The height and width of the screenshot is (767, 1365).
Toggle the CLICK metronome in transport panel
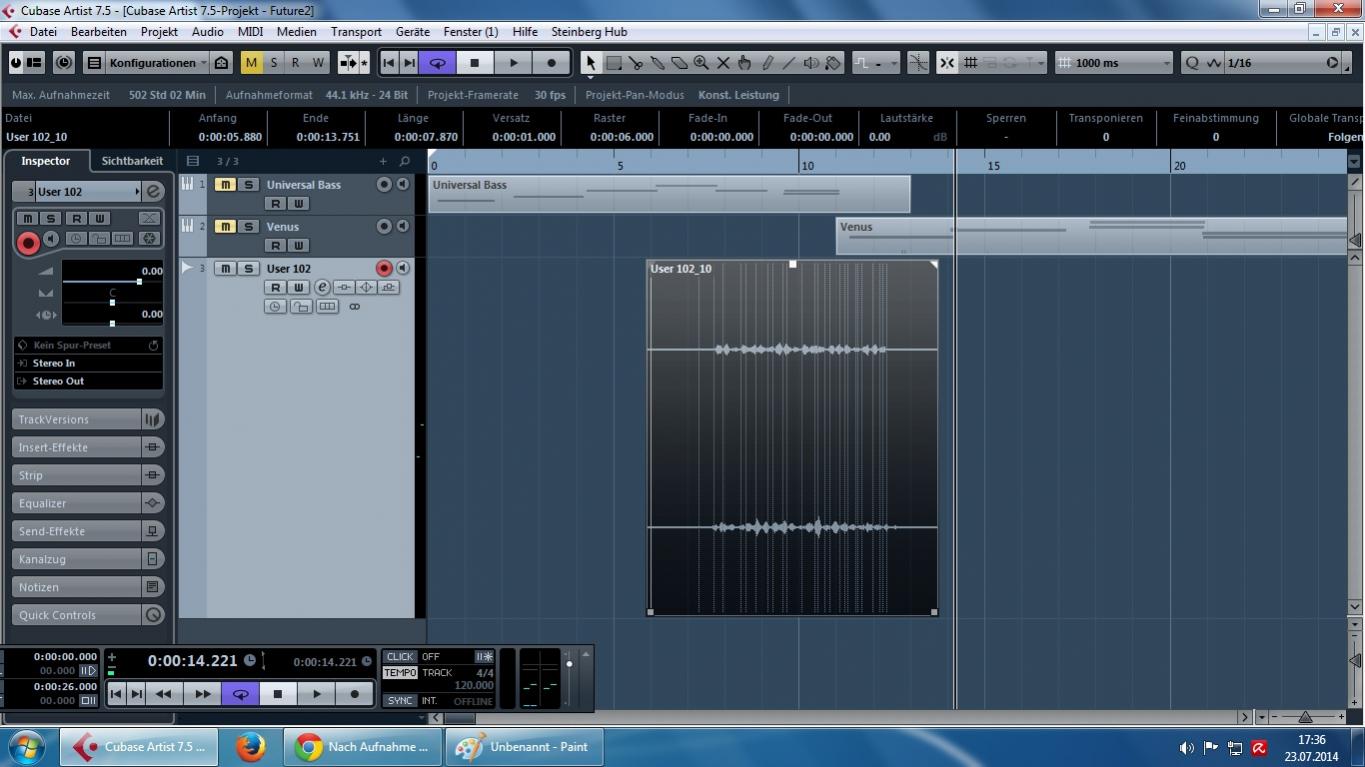point(400,657)
